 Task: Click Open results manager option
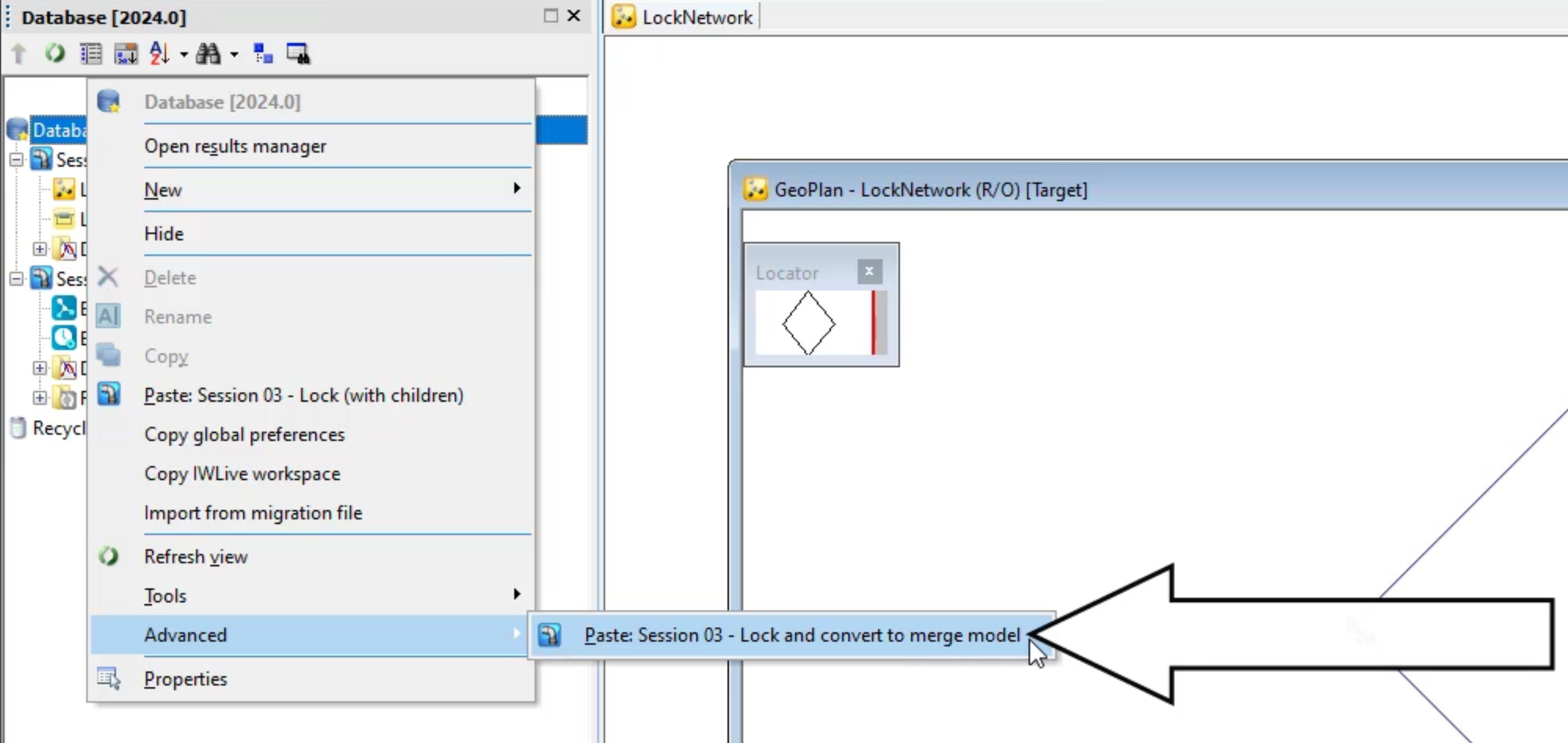(236, 146)
